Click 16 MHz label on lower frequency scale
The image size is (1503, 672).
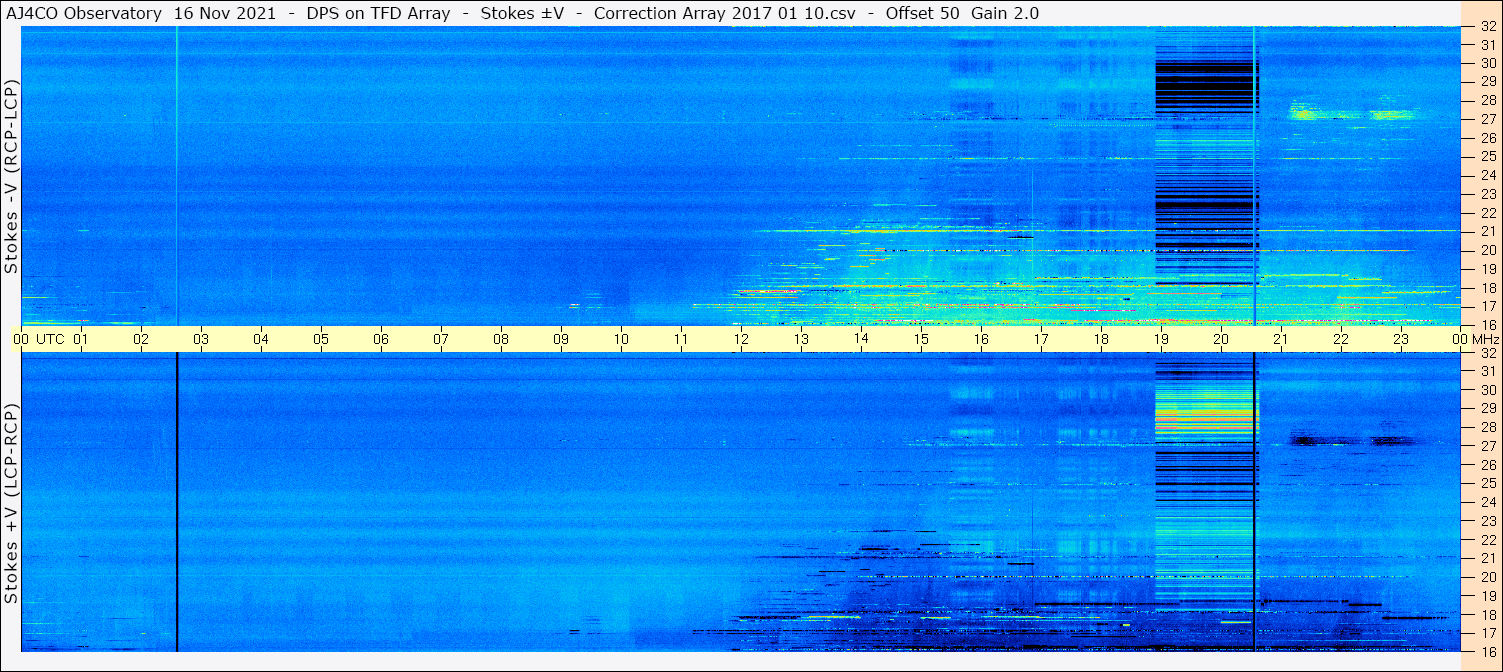click(1488, 651)
